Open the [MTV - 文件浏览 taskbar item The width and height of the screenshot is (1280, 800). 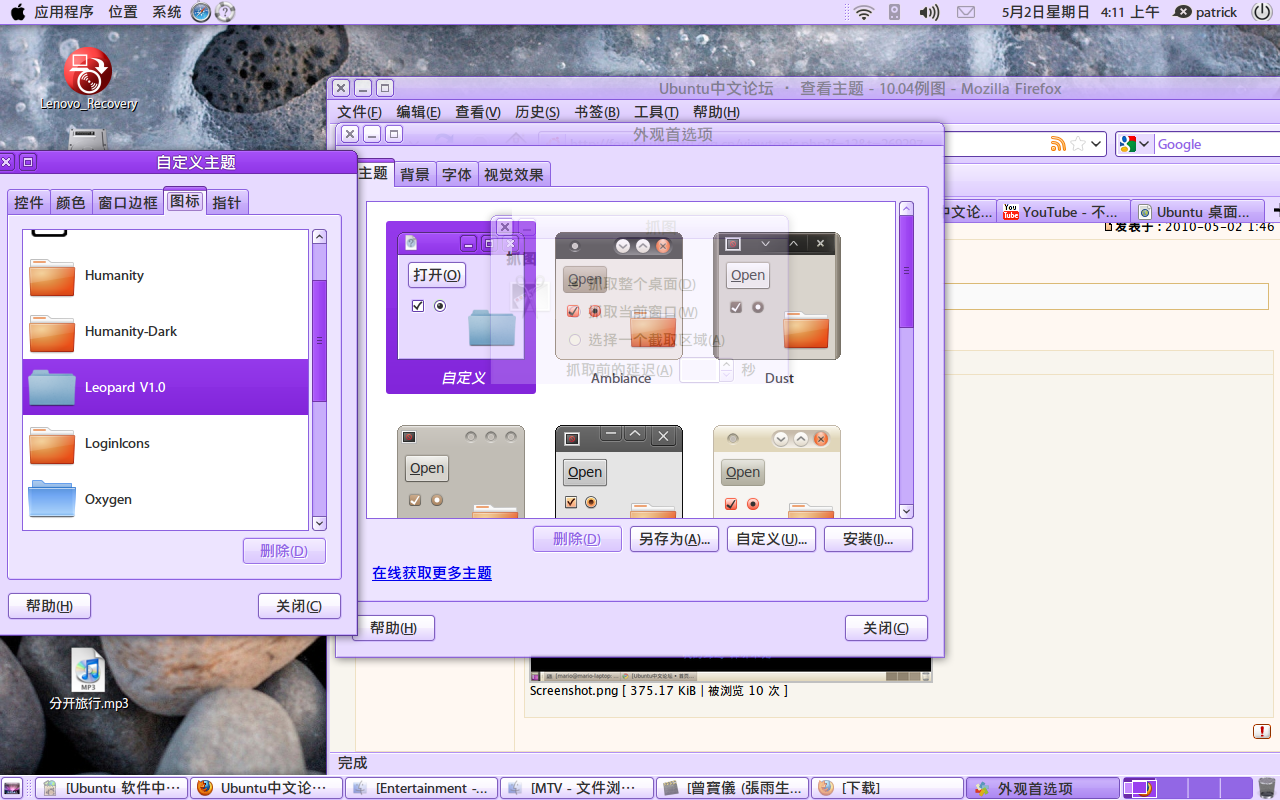577,788
